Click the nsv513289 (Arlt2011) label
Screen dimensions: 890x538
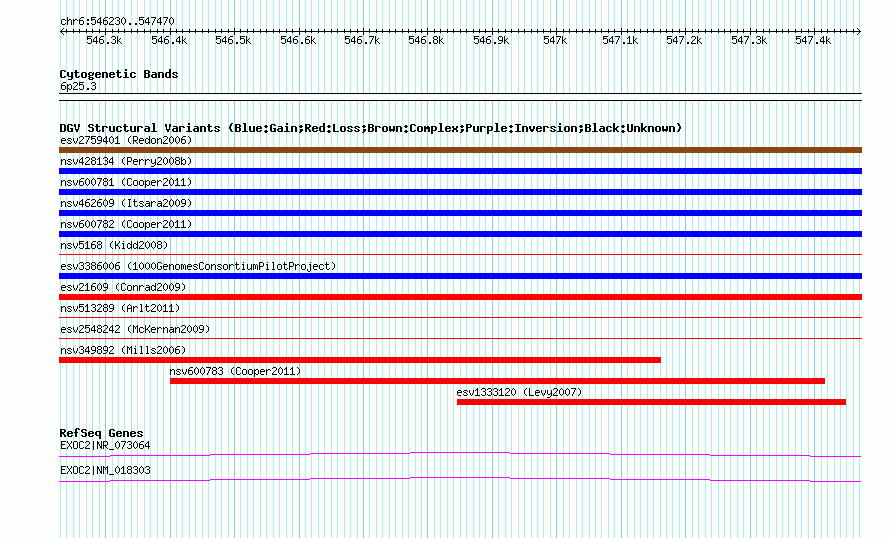(x=120, y=308)
